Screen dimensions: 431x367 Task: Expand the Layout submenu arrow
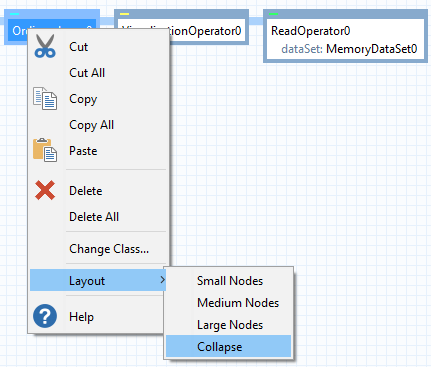(162, 280)
